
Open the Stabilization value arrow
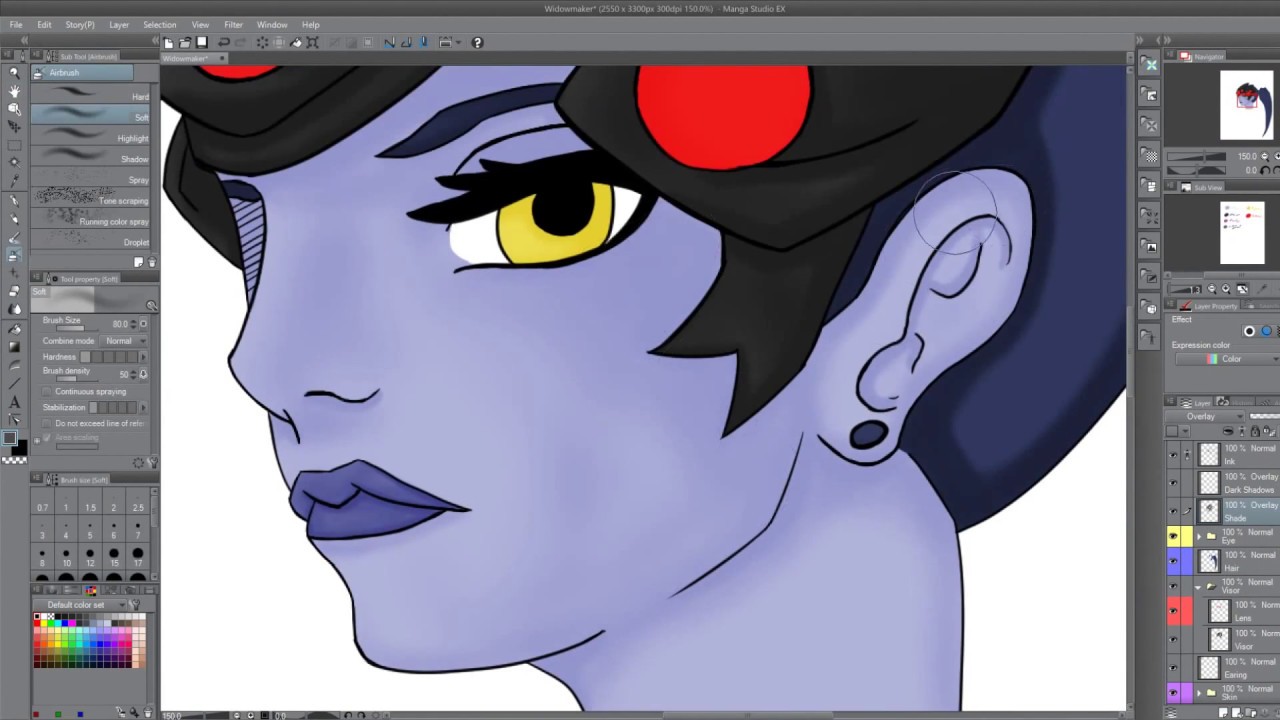(x=143, y=408)
